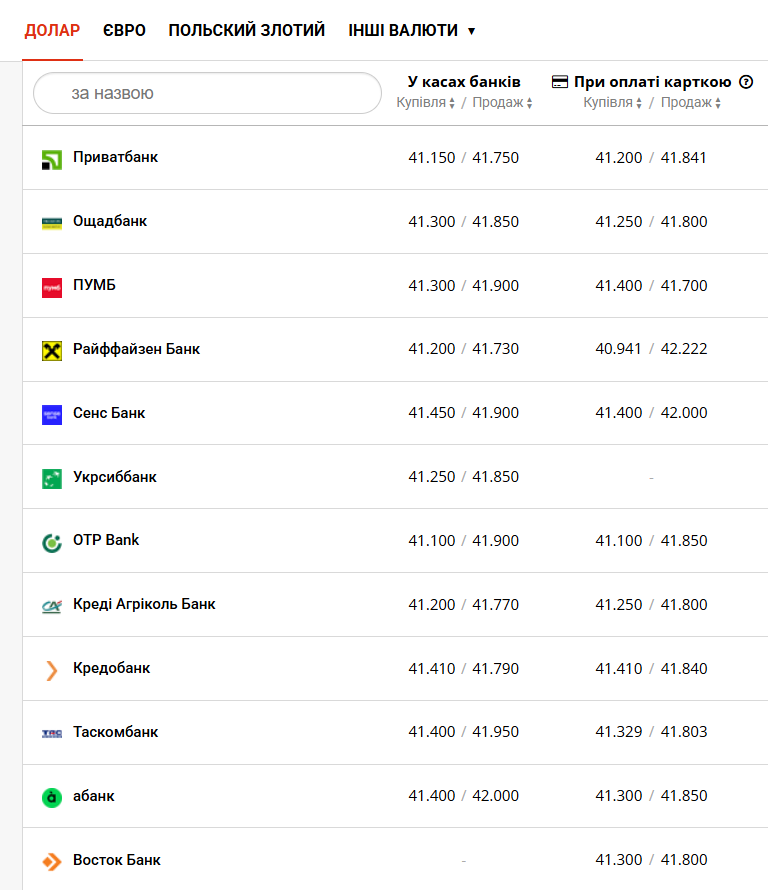Open the Креді Агріколь Банк link
This screenshot has height=890, width=768.
pyautogui.click(x=144, y=604)
